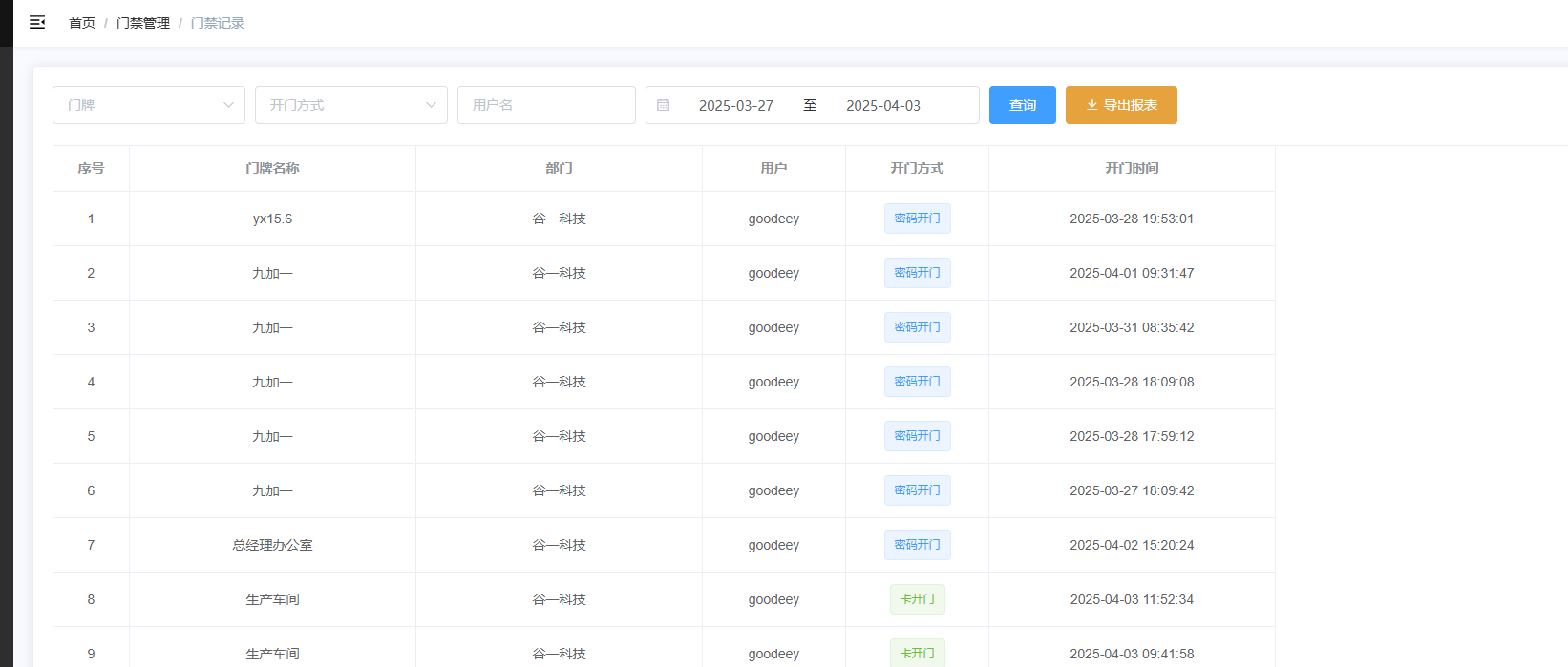Viewport: 1568px width, 667px height.
Task: Click time 2025-03-28 19:53:01
Action: point(1132,219)
